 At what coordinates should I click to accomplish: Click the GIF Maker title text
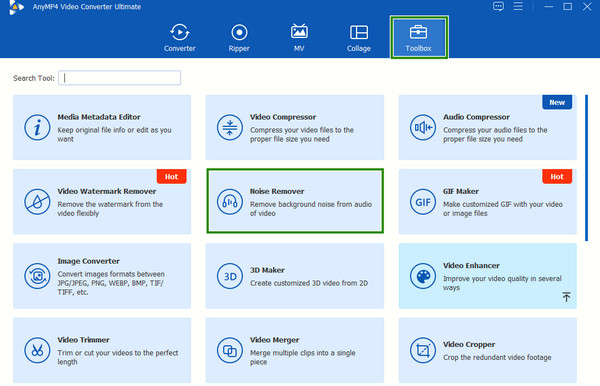(x=461, y=191)
